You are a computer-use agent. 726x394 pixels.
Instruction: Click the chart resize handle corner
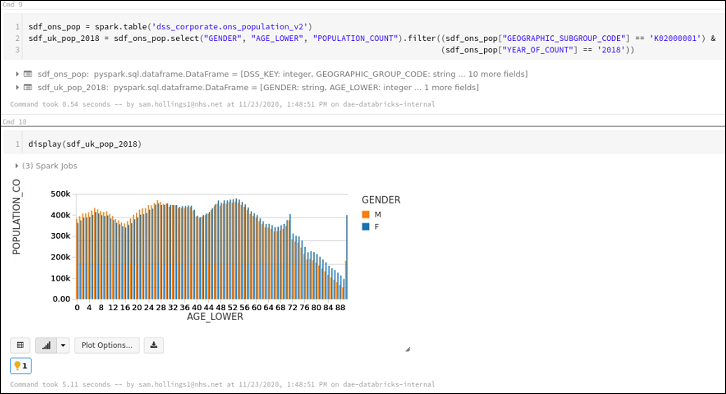[x=407, y=350]
